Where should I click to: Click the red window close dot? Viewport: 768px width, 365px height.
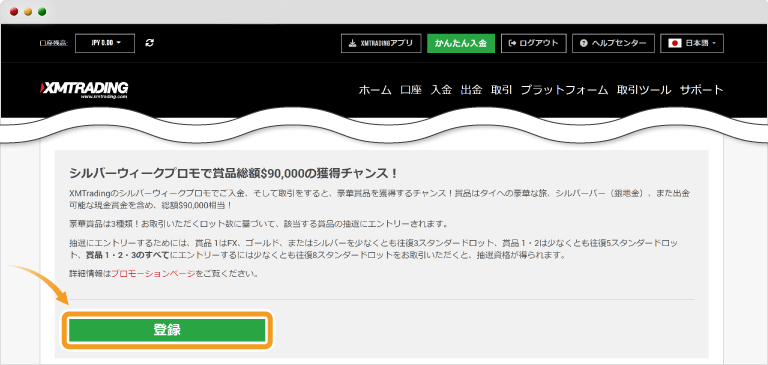pyautogui.click(x=14, y=12)
